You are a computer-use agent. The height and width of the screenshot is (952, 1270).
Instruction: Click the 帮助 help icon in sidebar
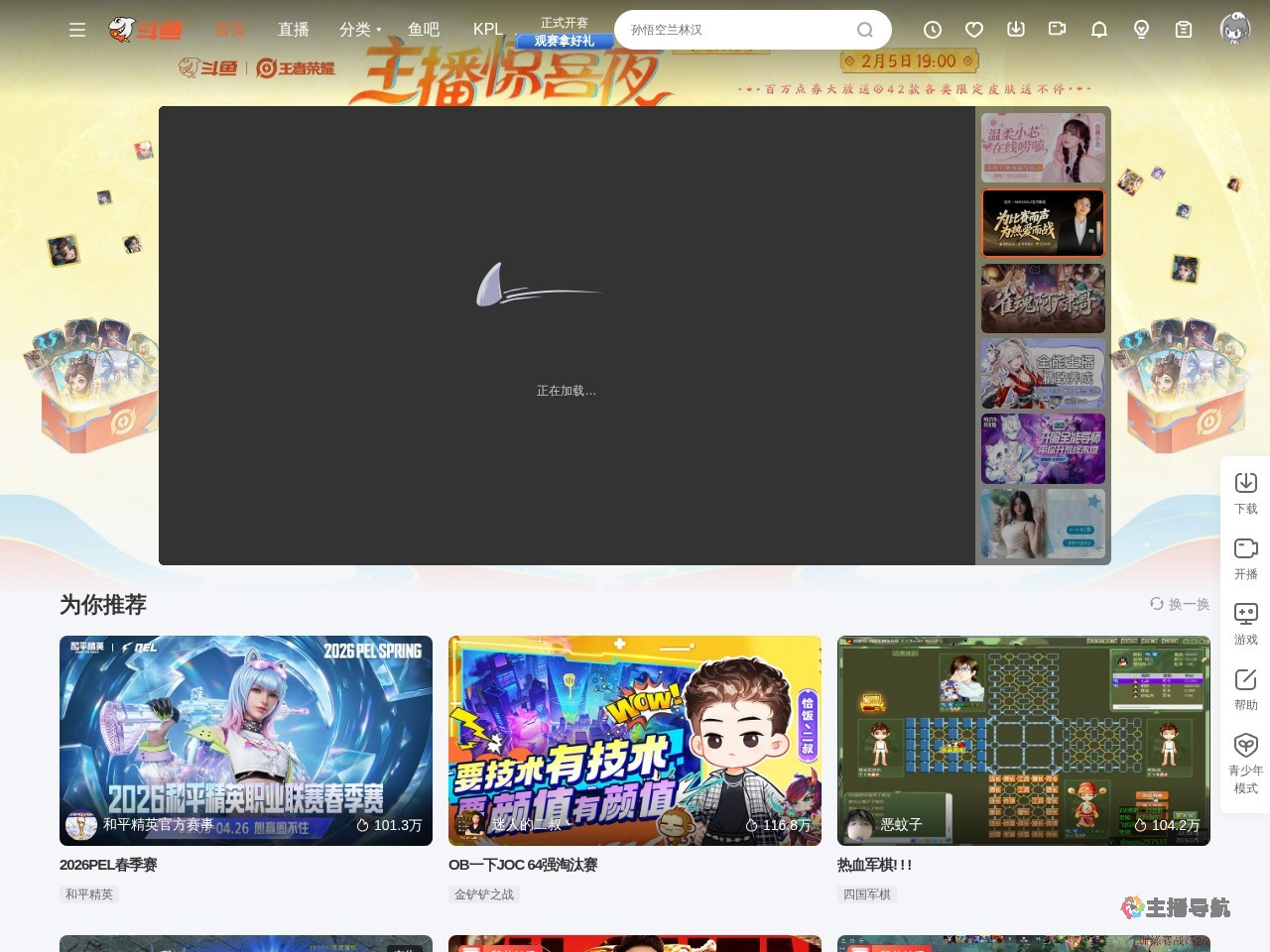tap(1245, 680)
